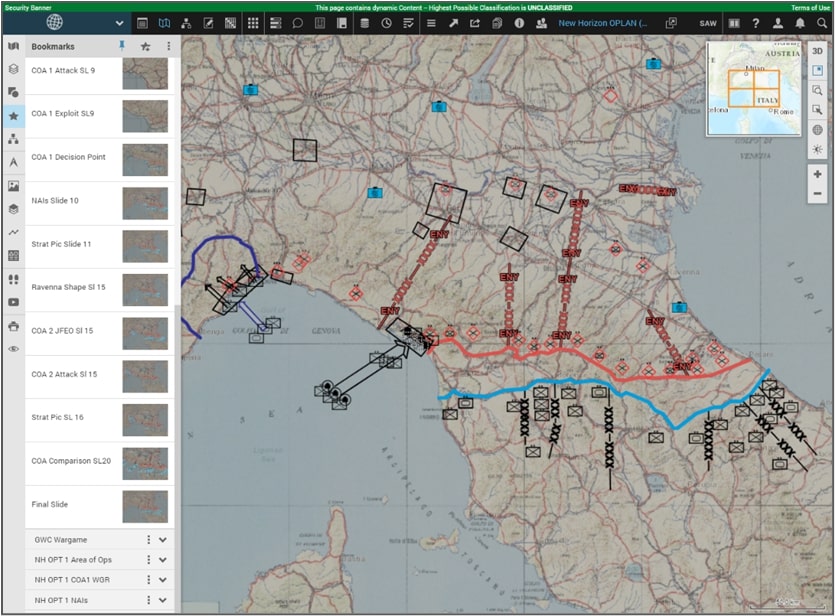Click the video player sidebar icon

(13, 302)
